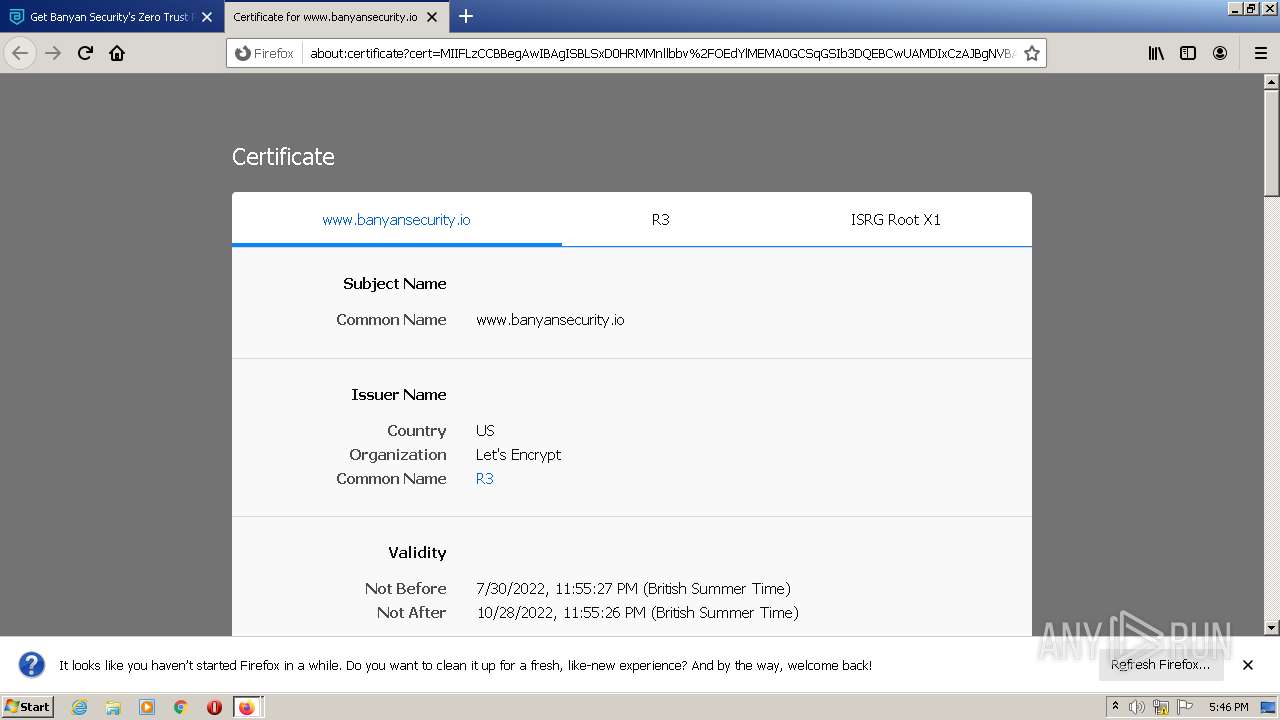Open Windows Explorer folder on taskbar
Image resolution: width=1280 pixels, height=720 pixels.
point(113,707)
